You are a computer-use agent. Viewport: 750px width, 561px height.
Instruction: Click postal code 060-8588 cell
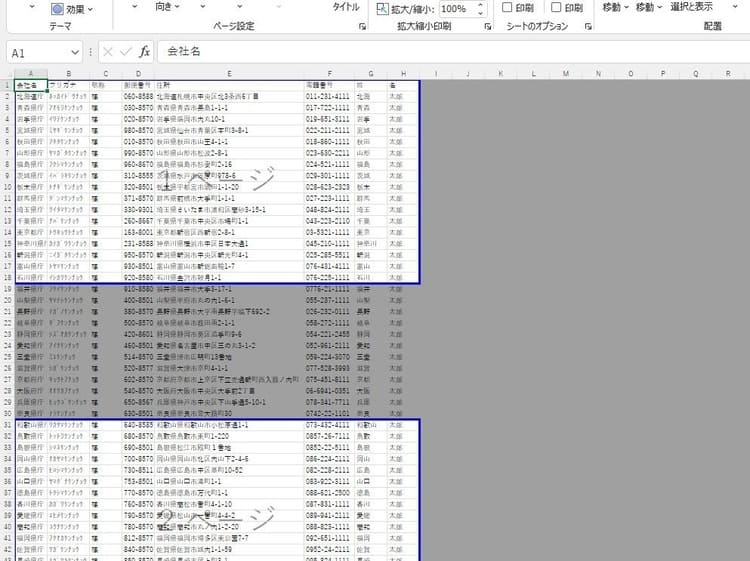[138, 97]
